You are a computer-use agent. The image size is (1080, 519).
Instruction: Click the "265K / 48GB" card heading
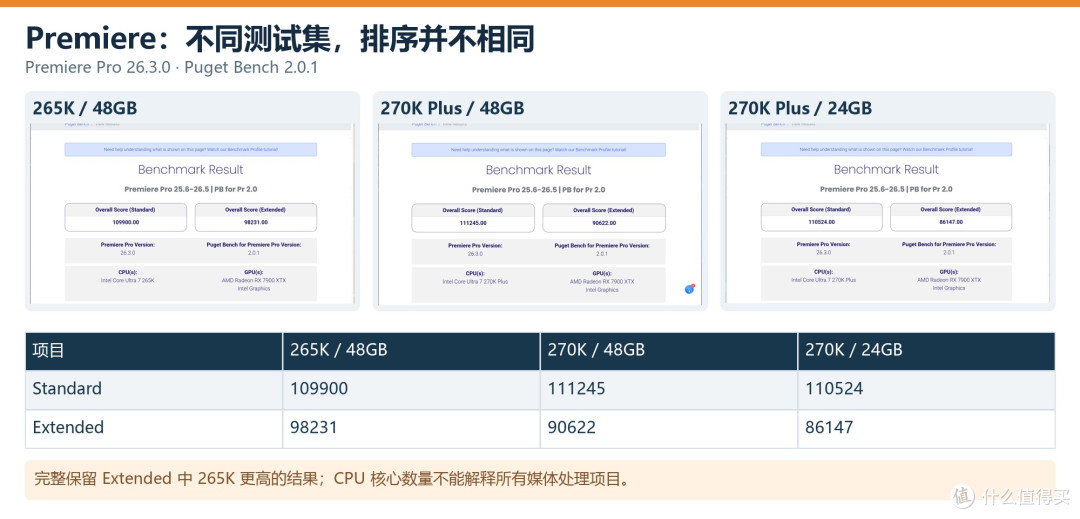click(x=85, y=108)
